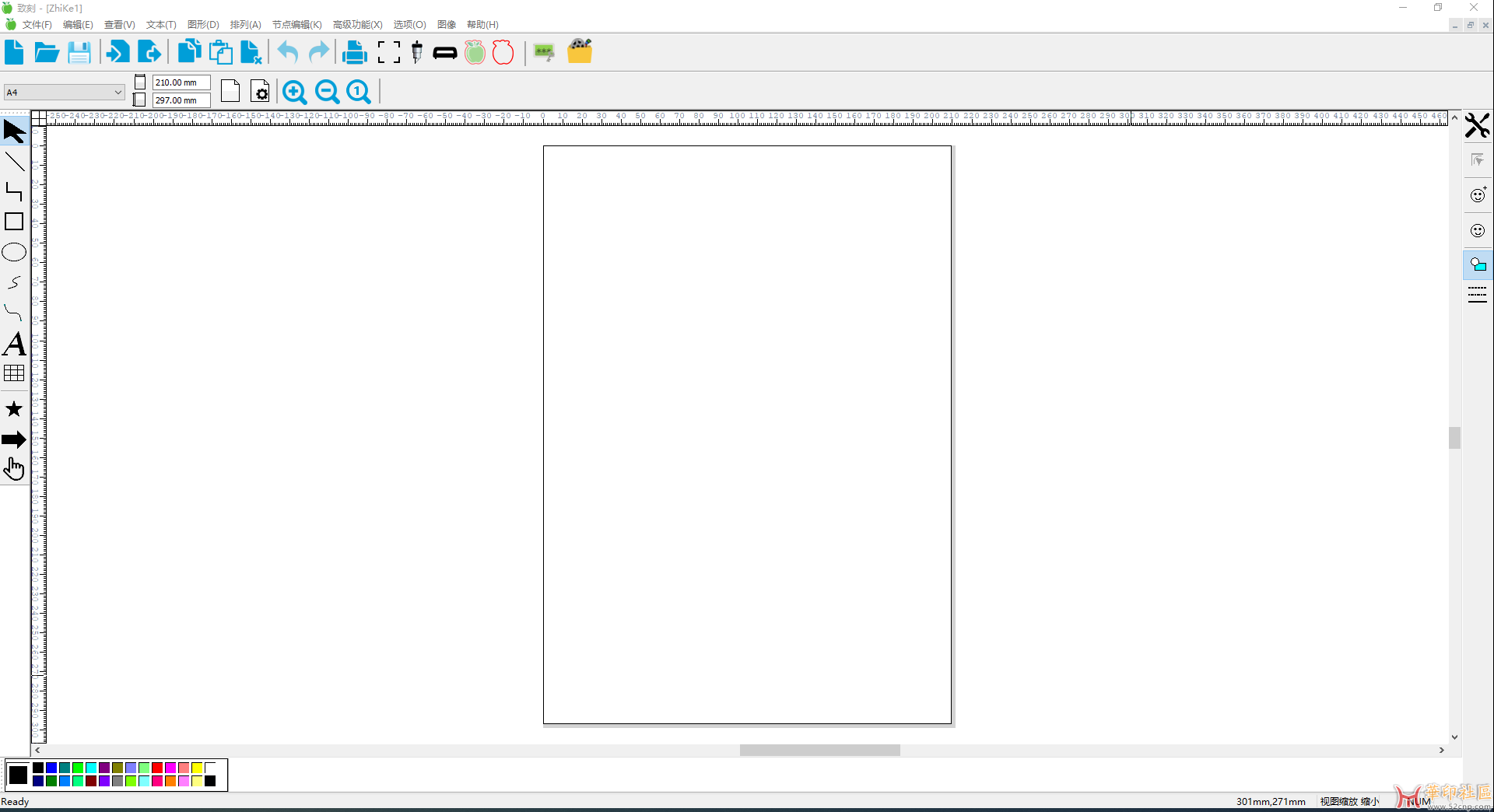Select the text tool A
Image resolution: width=1494 pixels, height=812 pixels.
coord(14,343)
